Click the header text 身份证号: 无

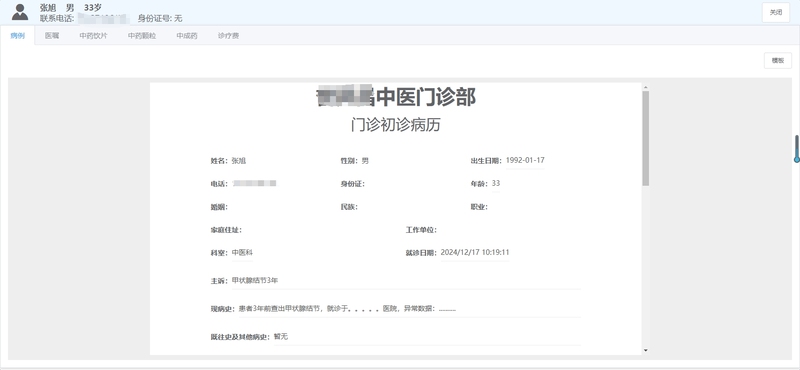[x=160, y=18]
